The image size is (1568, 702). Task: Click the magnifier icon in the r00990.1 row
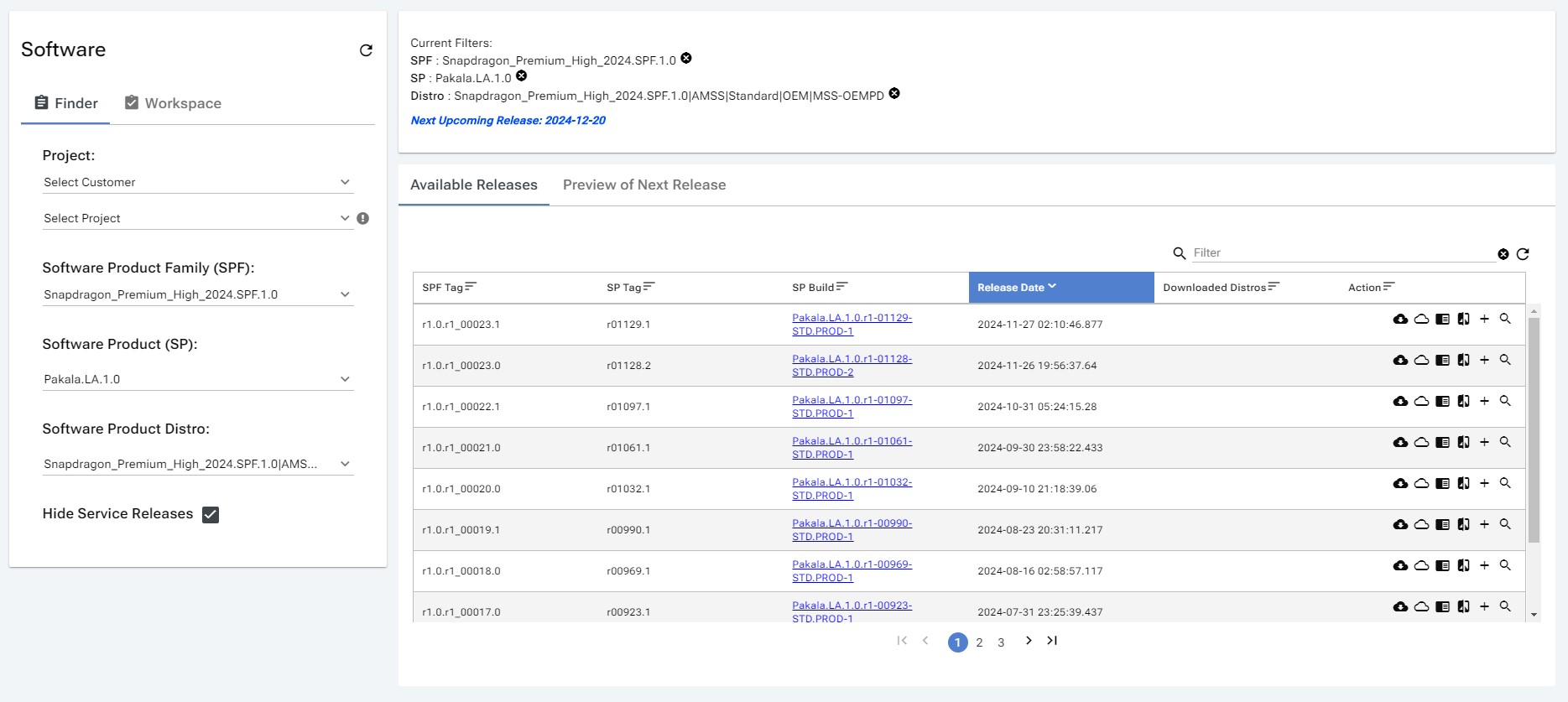tap(1505, 524)
